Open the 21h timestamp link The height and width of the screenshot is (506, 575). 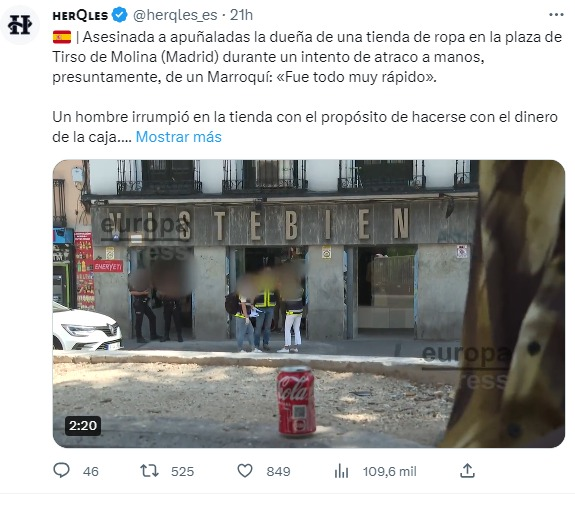click(241, 15)
